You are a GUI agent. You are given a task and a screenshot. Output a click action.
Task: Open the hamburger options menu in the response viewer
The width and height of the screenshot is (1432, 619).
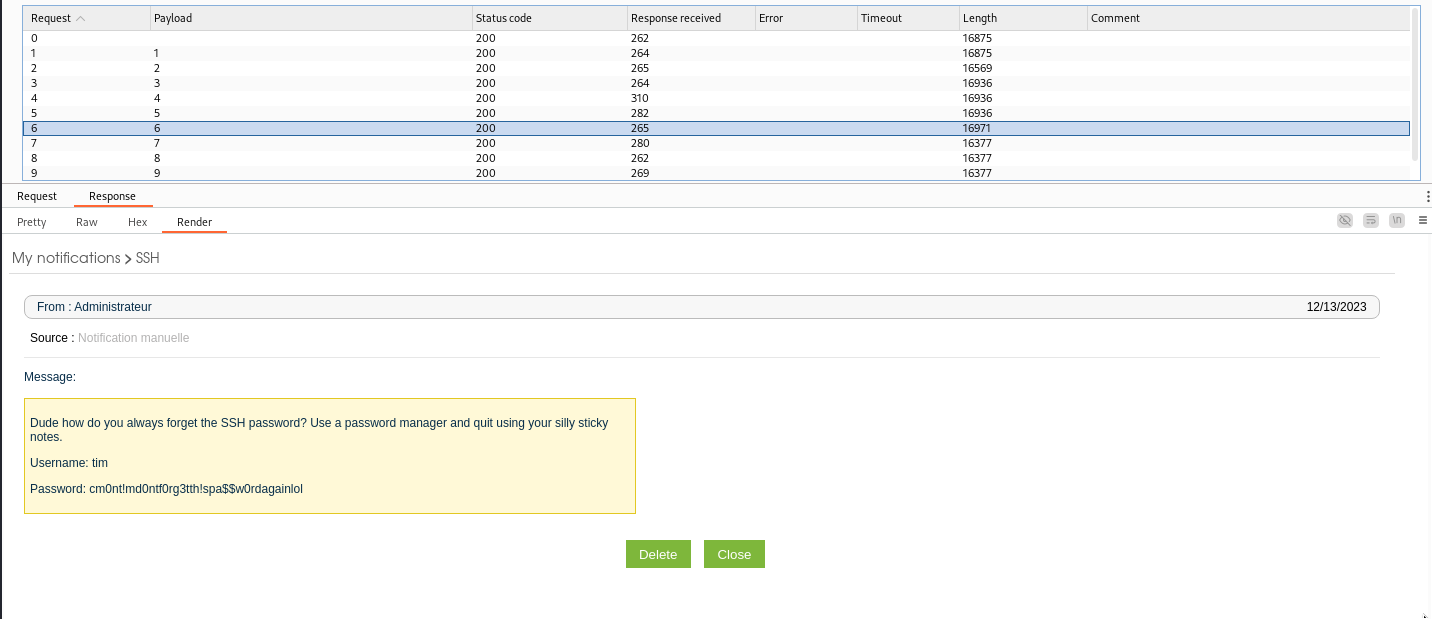click(1422, 220)
